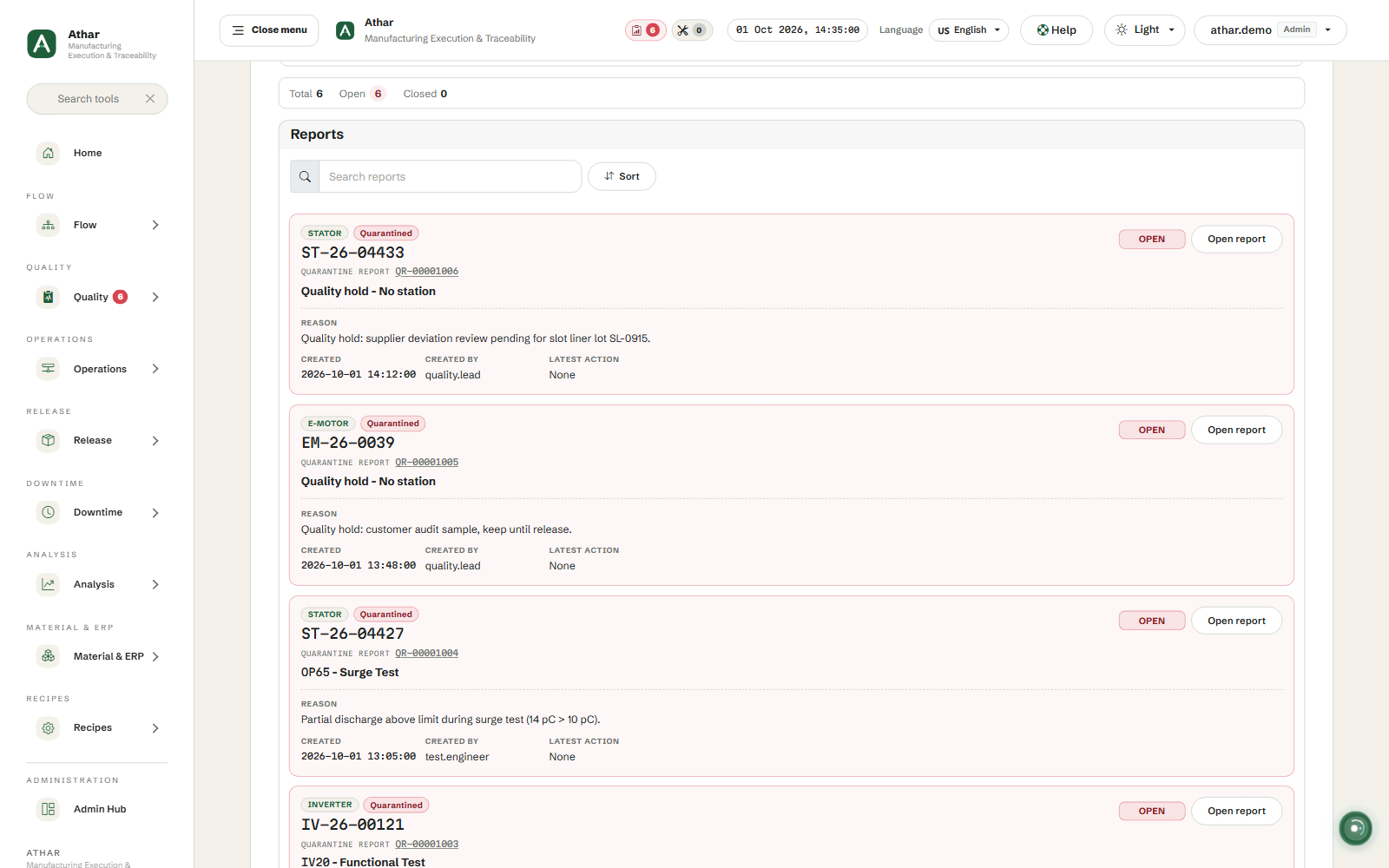Click the Close menu button
This screenshot has width=1389, height=868.
(269, 30)
